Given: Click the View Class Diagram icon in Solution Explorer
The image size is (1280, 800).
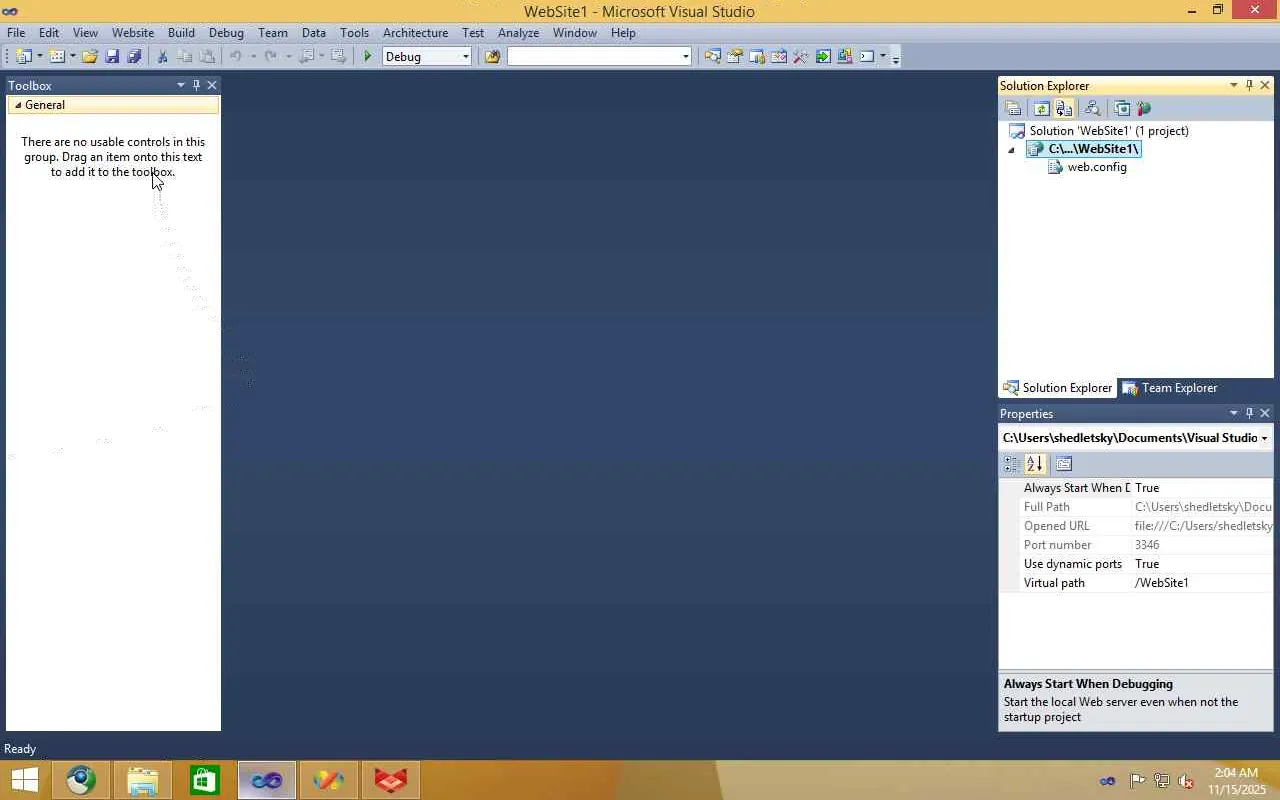Looking at the screenshot, I should pyautogui.click(x=1093, y=109).
